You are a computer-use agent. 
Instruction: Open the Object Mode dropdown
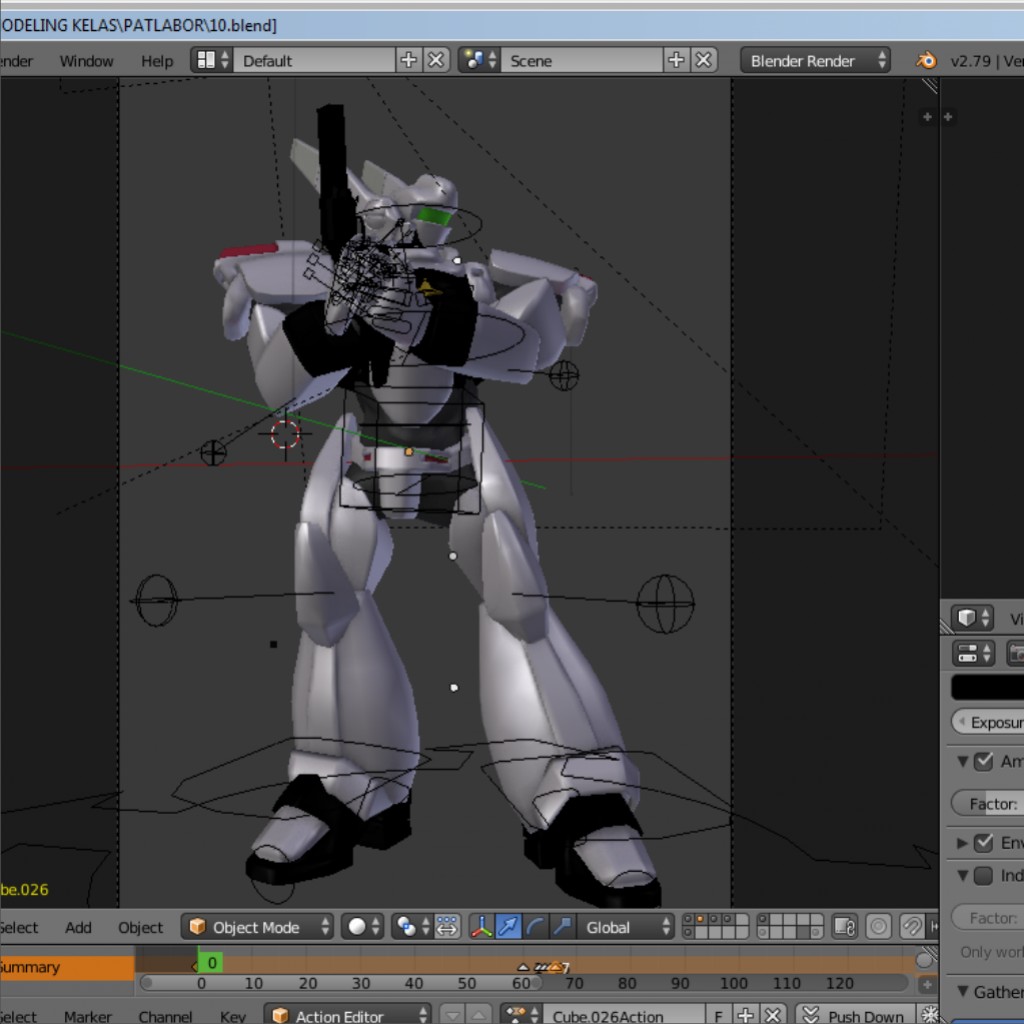click(258, 927)
